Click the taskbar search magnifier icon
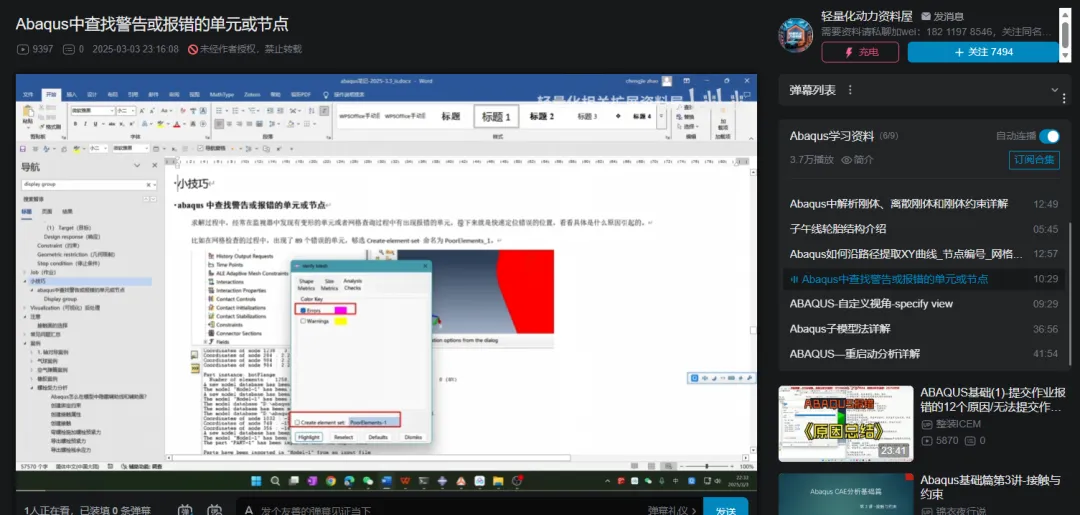1080x515 pixels. [275, 480]
